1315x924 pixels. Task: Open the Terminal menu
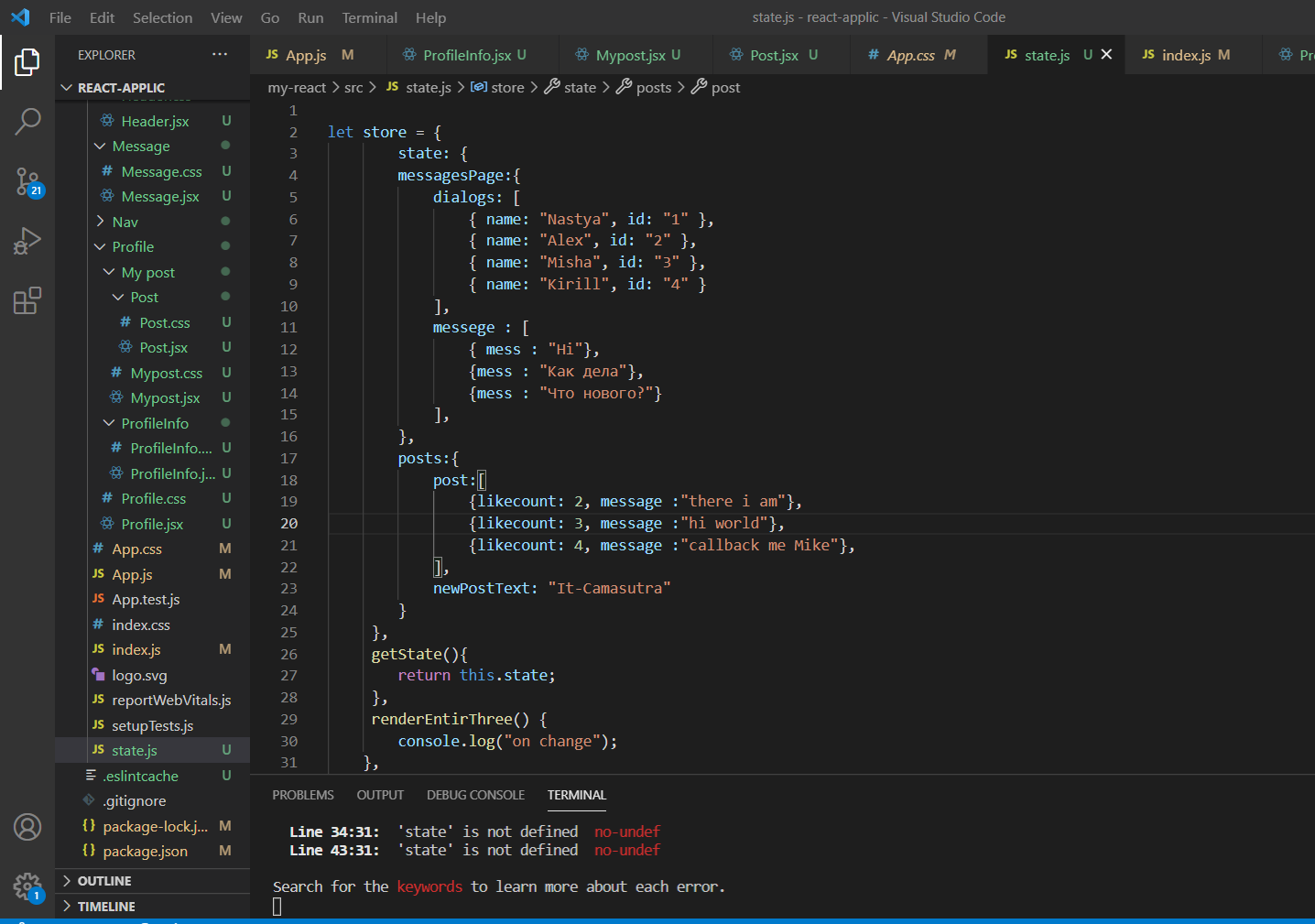tap(369, 17)
